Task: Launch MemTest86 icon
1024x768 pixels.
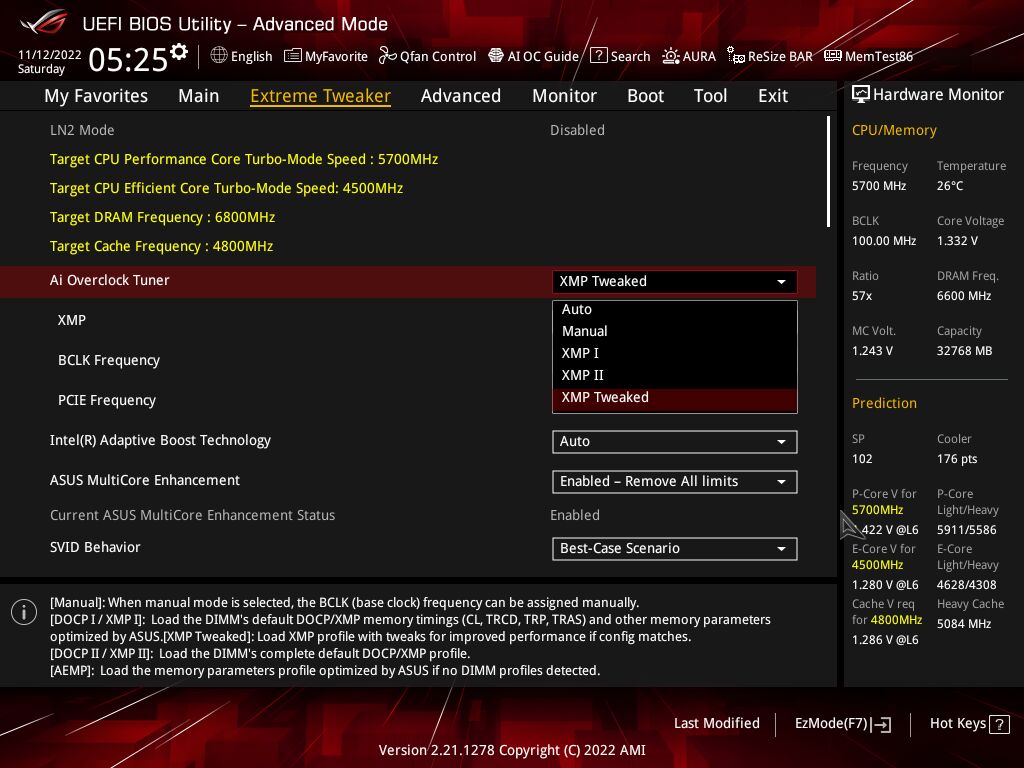Action: coord(833,56)
